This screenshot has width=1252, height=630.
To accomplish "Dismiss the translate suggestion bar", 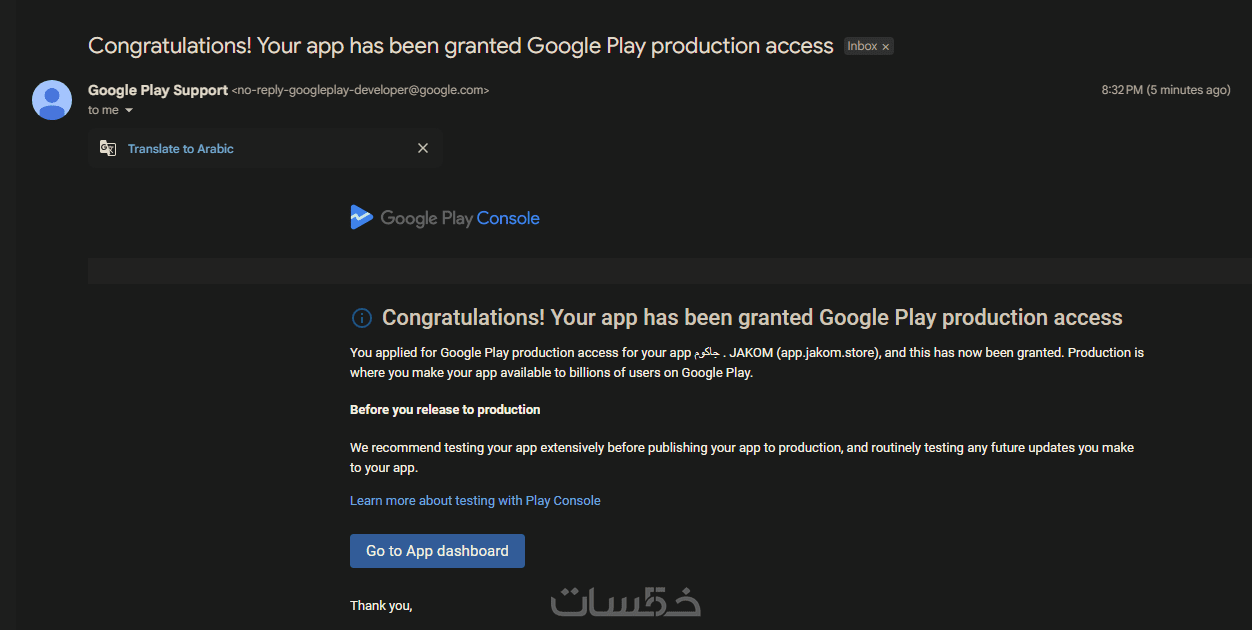I will coord(423,148).
